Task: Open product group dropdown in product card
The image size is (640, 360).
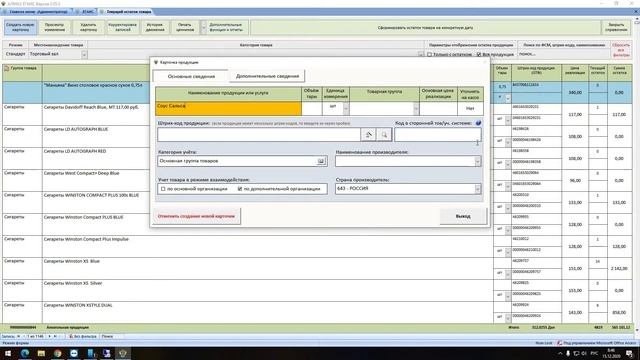Action: (416, 109)
